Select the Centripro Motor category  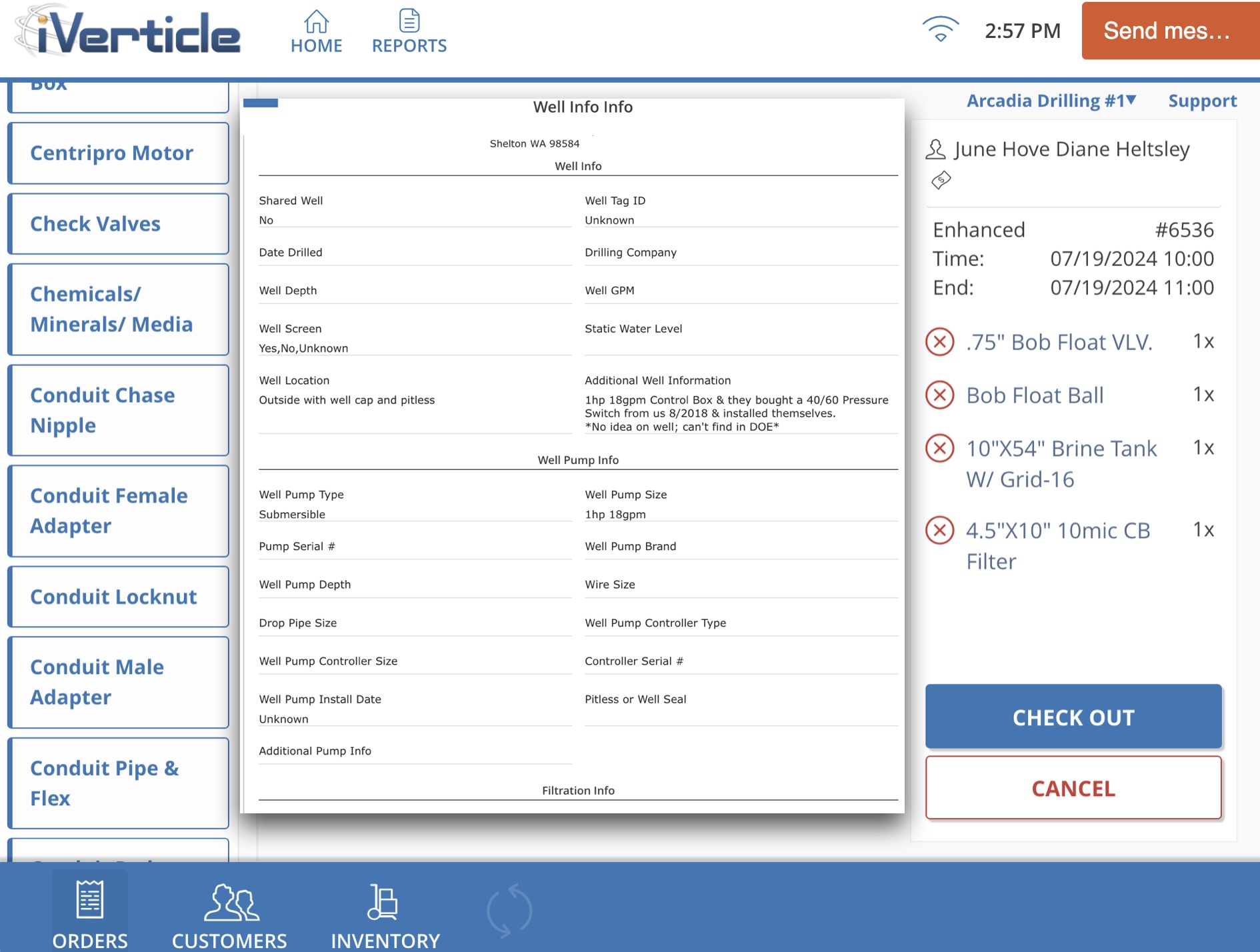coord(119,153)
